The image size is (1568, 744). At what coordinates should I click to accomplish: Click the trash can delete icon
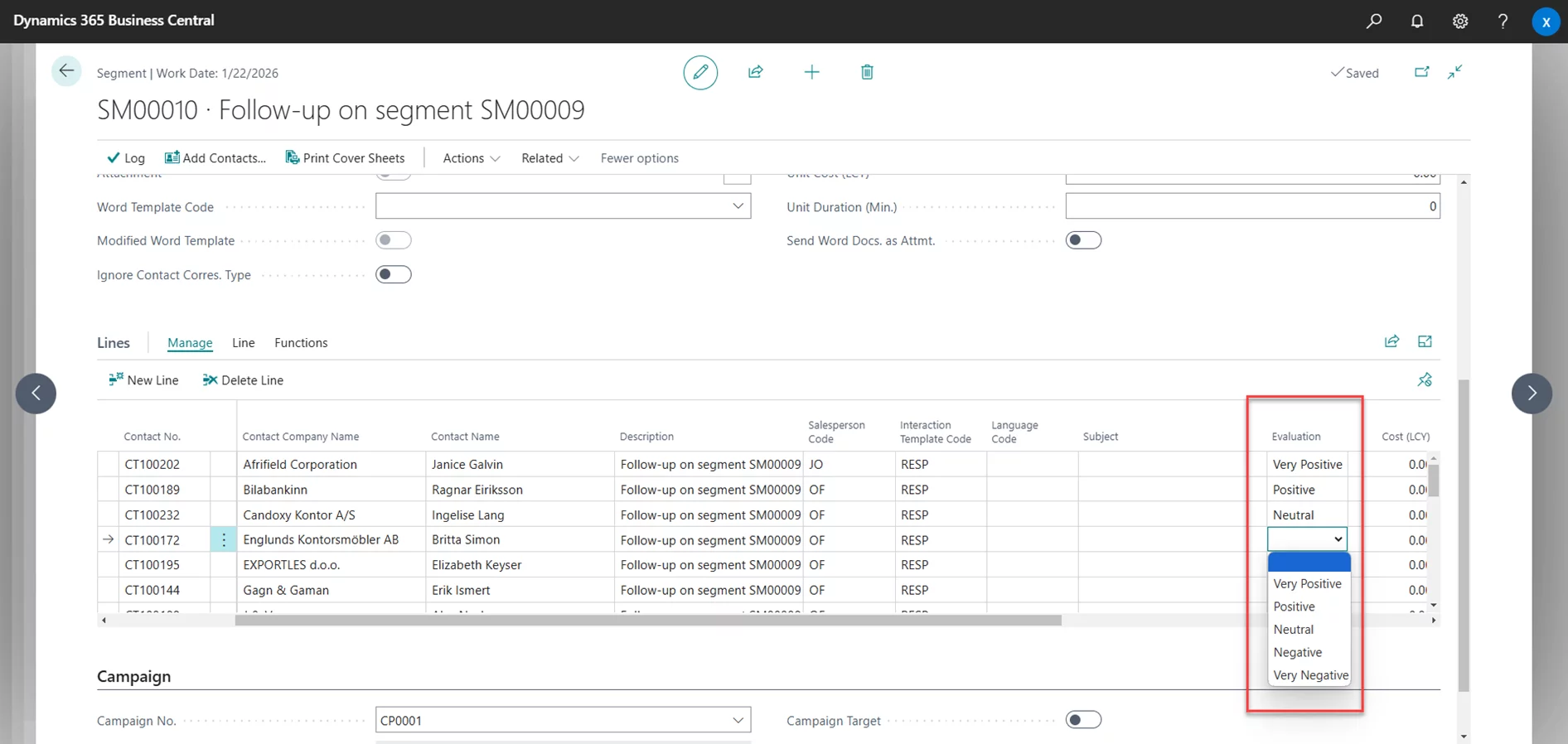click(867, 73)
